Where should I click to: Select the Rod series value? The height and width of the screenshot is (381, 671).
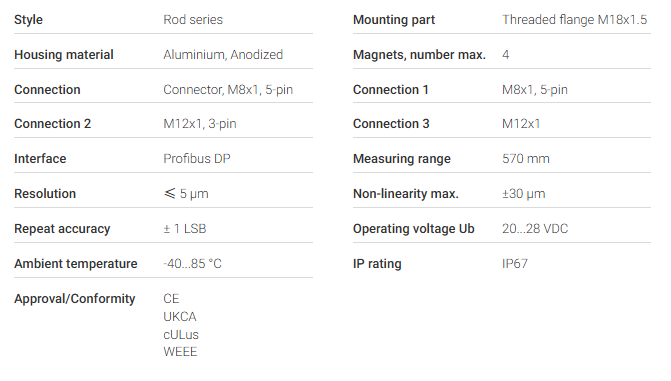tap(193, 20)
